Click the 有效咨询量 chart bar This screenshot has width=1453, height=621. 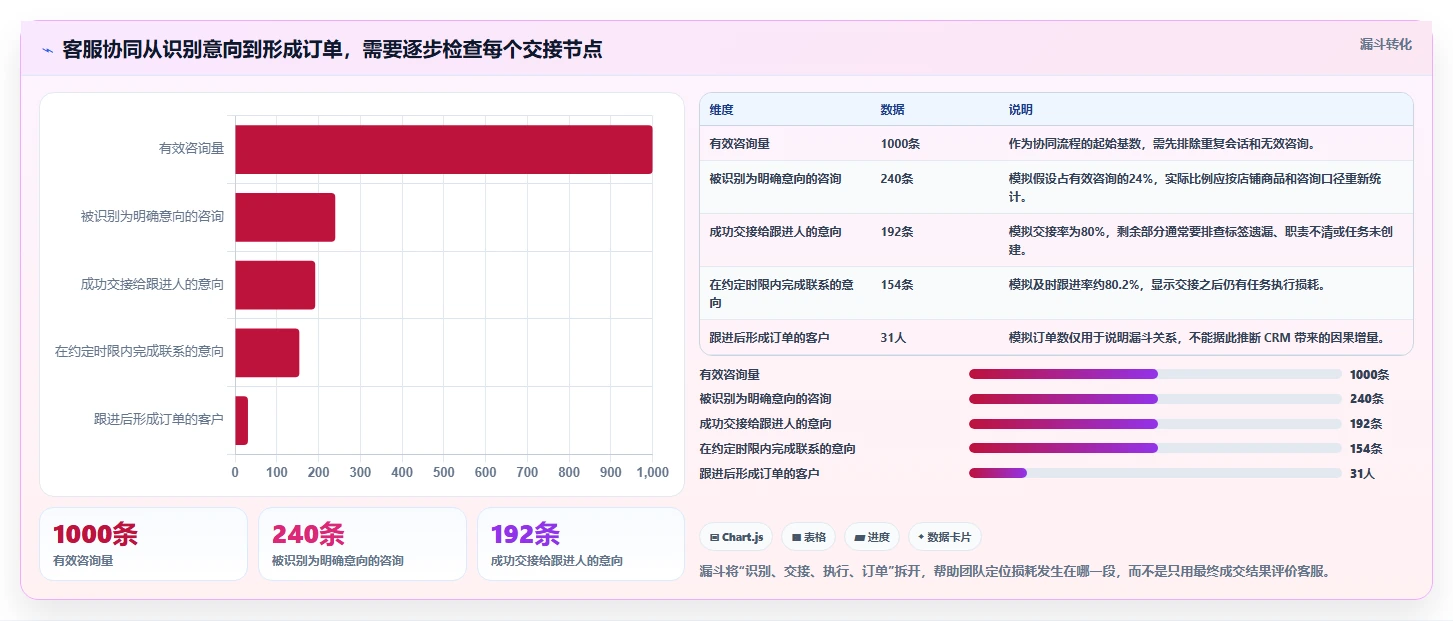coord(444,149)
